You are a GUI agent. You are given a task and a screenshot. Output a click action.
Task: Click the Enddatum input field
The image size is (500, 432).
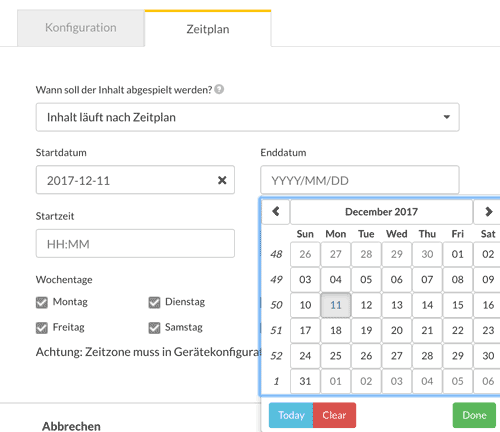360,180
